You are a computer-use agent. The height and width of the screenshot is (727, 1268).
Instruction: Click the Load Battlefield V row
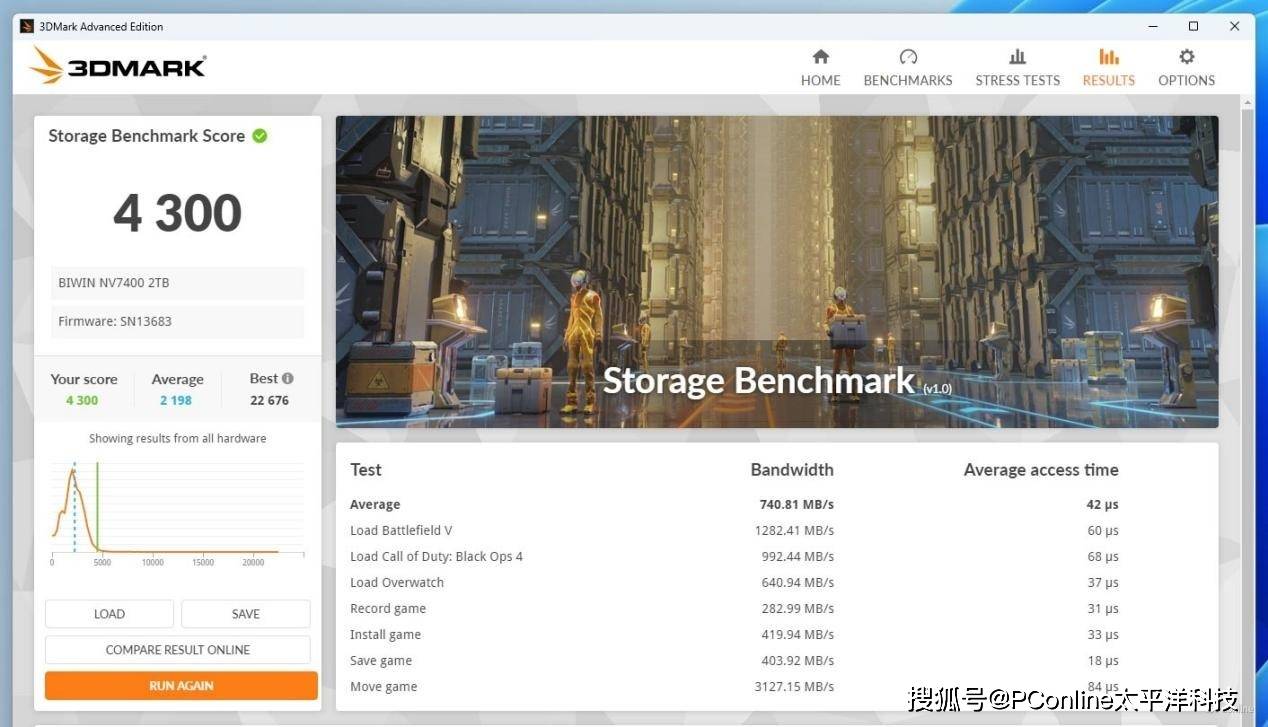[x=777, y=531]
